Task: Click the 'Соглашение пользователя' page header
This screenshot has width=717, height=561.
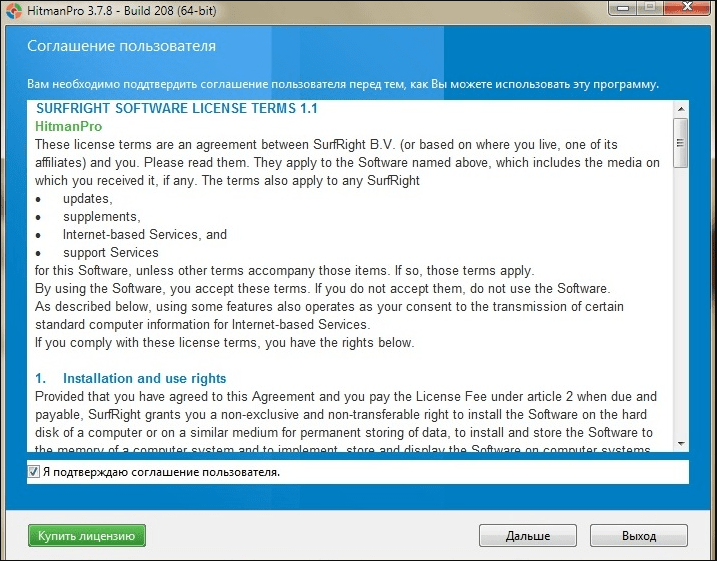Action: (121, 46)
